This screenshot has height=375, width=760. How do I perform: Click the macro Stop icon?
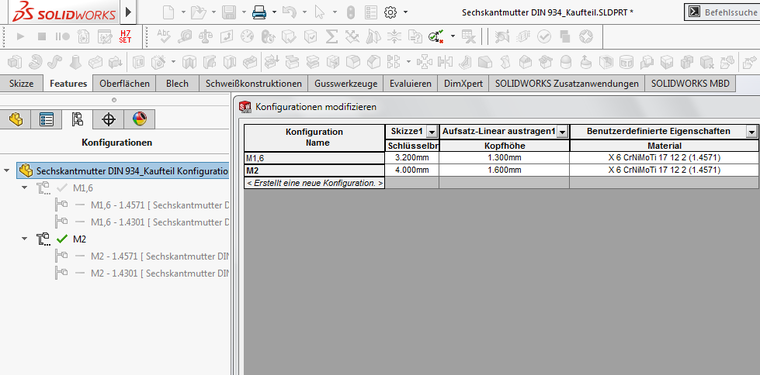click(x=42, y=36)
